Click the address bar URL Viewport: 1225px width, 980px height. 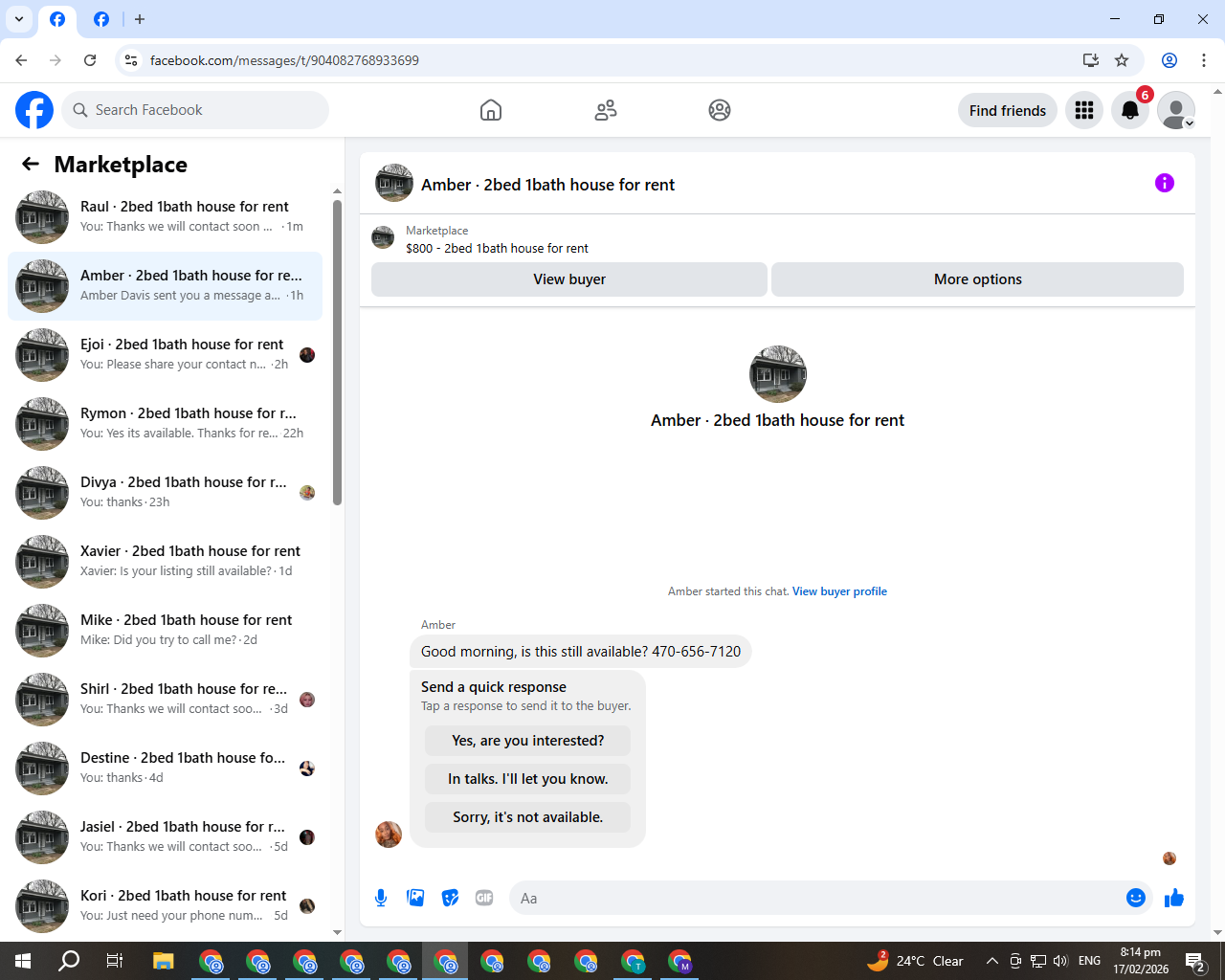284,60
